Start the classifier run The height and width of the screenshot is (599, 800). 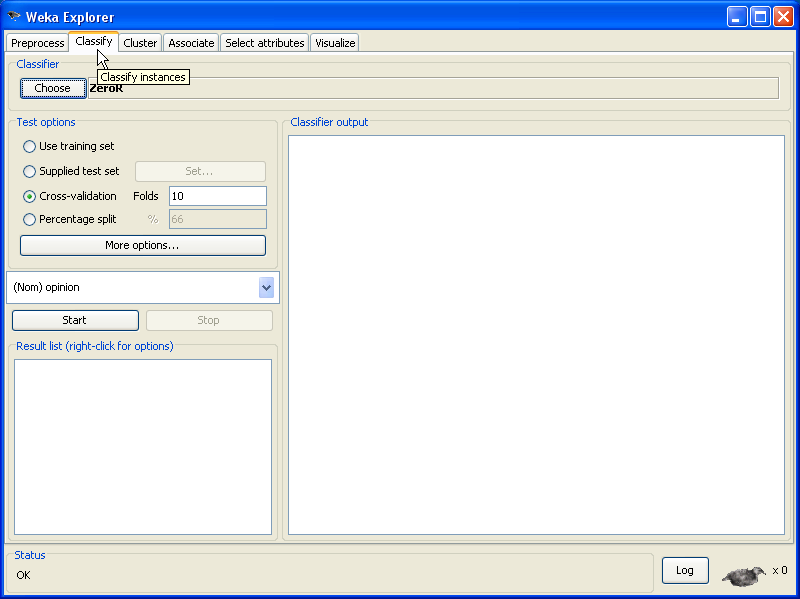click(76, 320)
